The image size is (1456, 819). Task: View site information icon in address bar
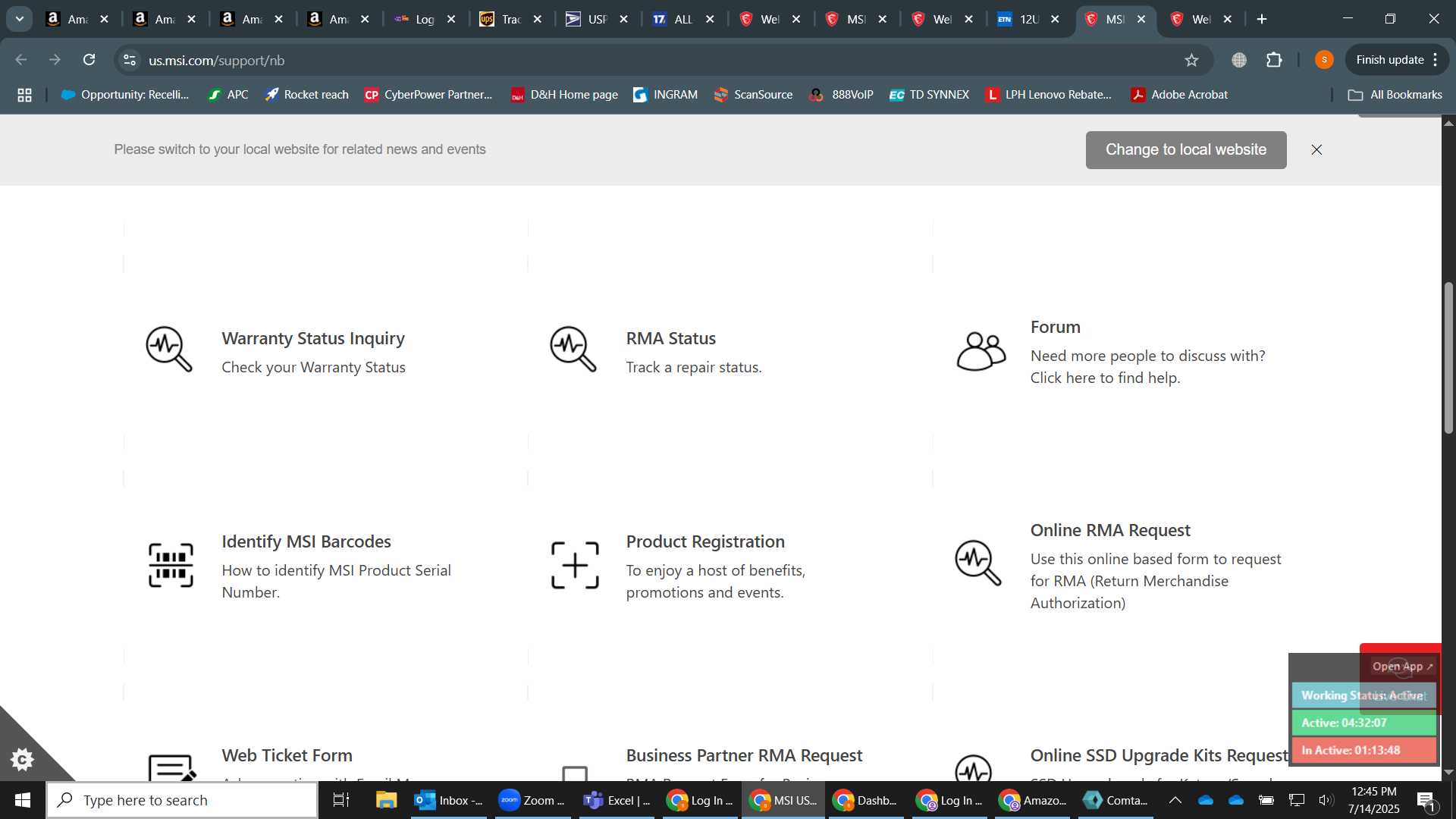[130, 60]
